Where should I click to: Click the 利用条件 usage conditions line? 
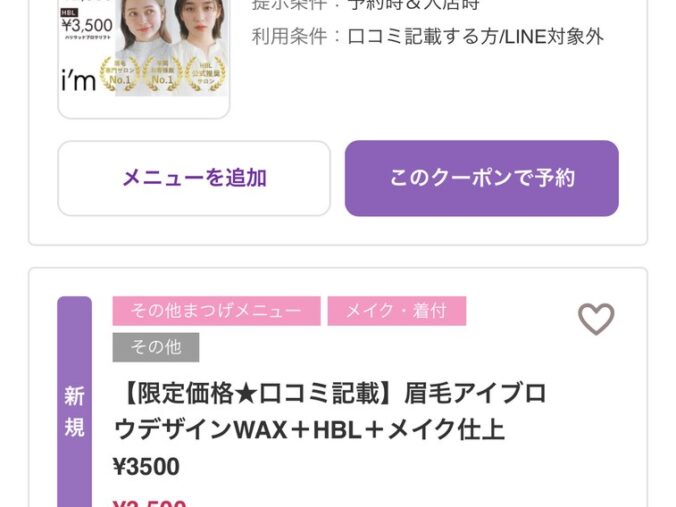tap(428, 37)
